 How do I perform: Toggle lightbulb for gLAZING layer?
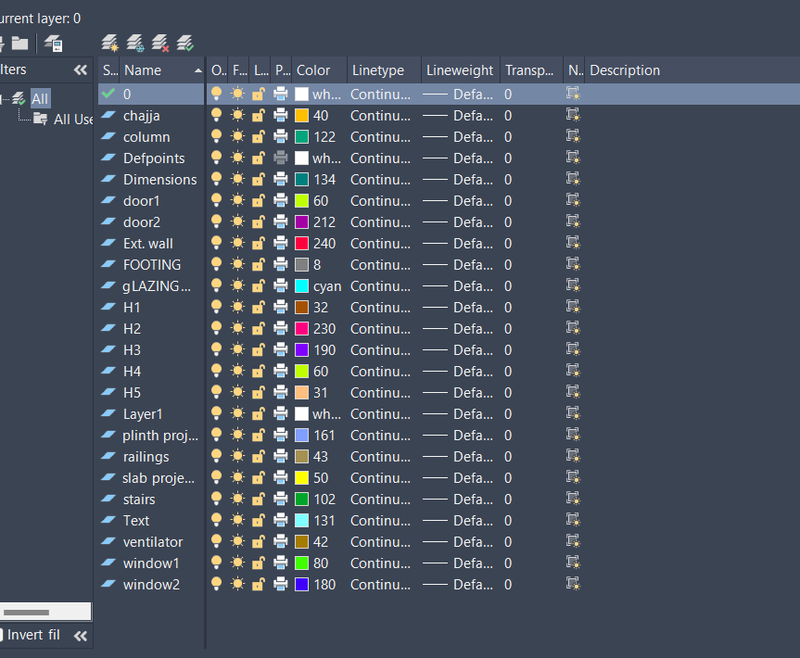[x=216, y=286]
